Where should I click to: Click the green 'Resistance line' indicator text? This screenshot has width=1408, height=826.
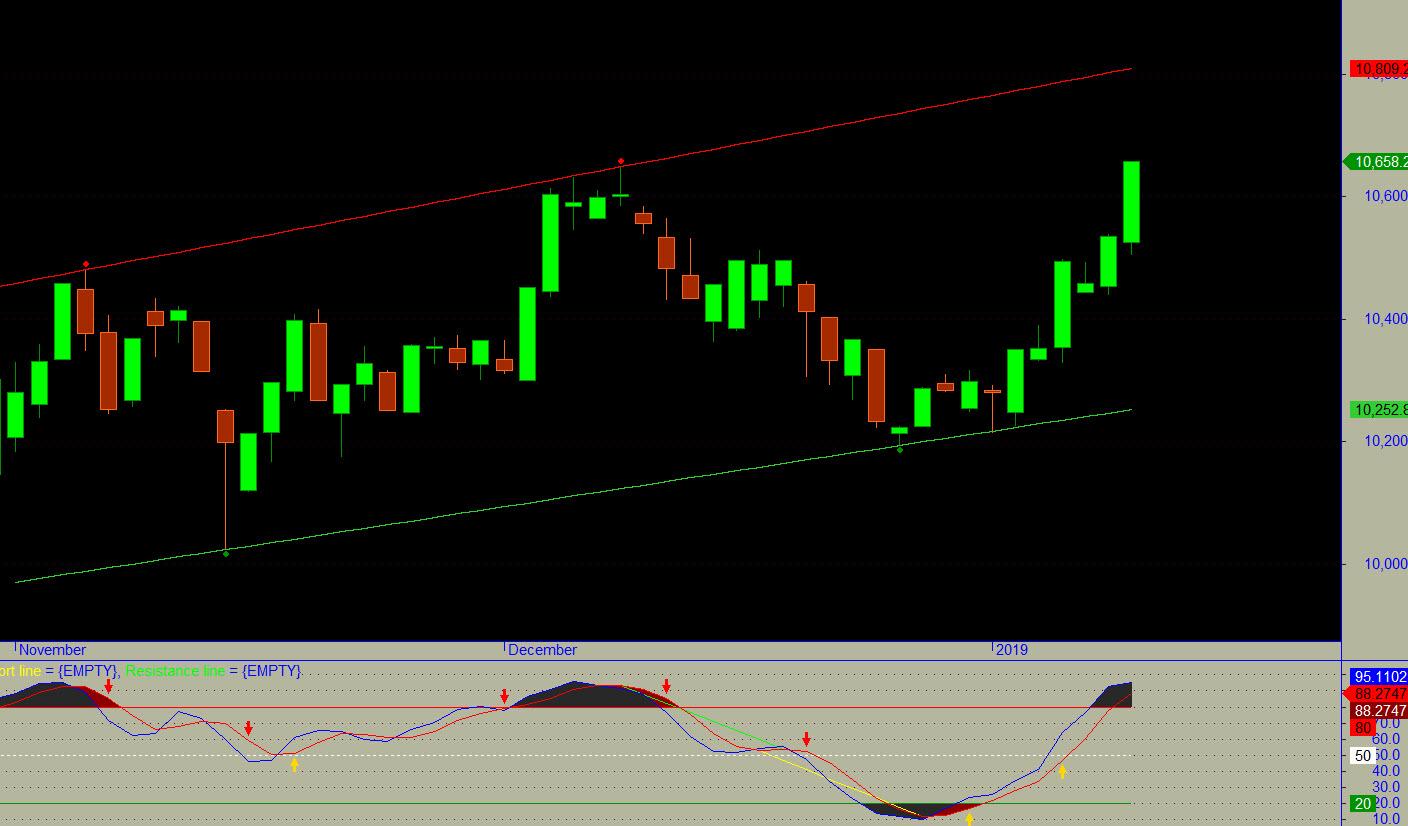175,671
